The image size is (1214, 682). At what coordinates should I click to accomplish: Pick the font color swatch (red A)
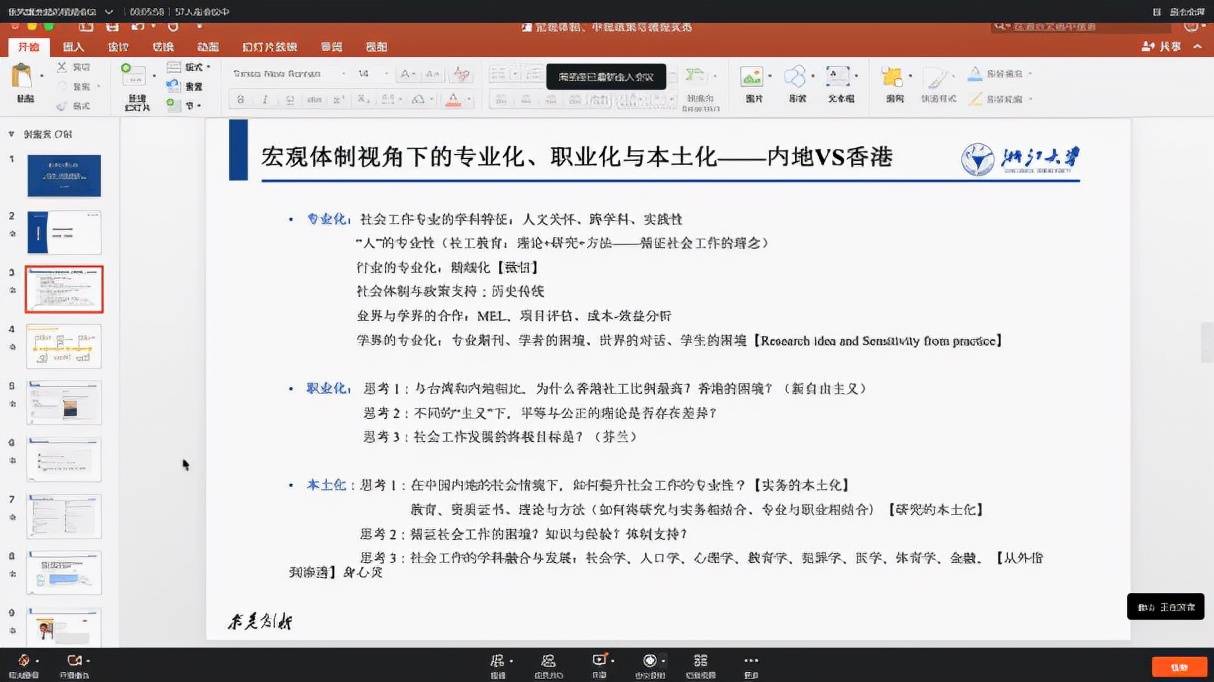click(452, 99)
